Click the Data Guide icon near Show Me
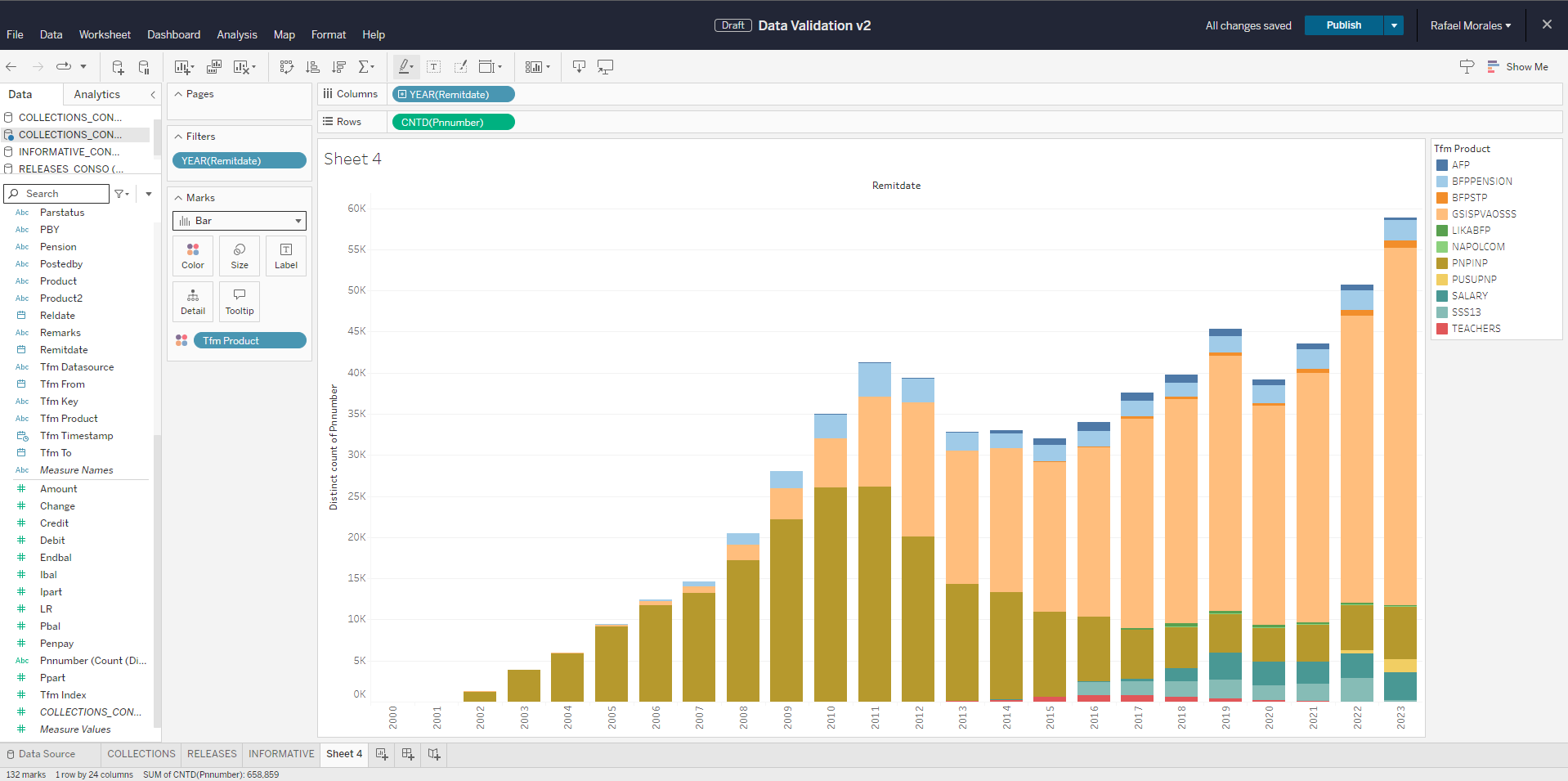 pyautogui.click(x=1467, y=67)
